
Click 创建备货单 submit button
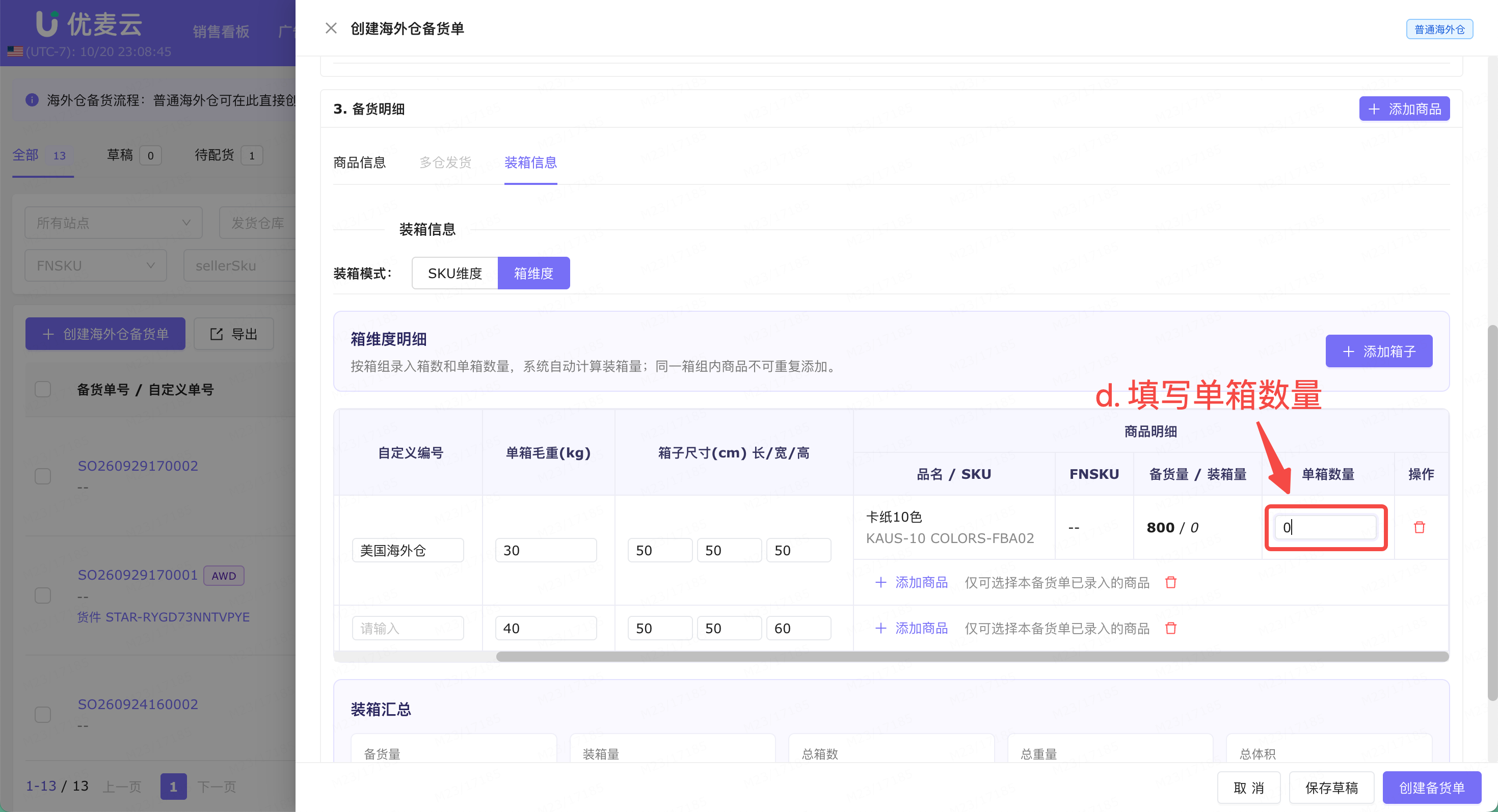pos(1432,788)
